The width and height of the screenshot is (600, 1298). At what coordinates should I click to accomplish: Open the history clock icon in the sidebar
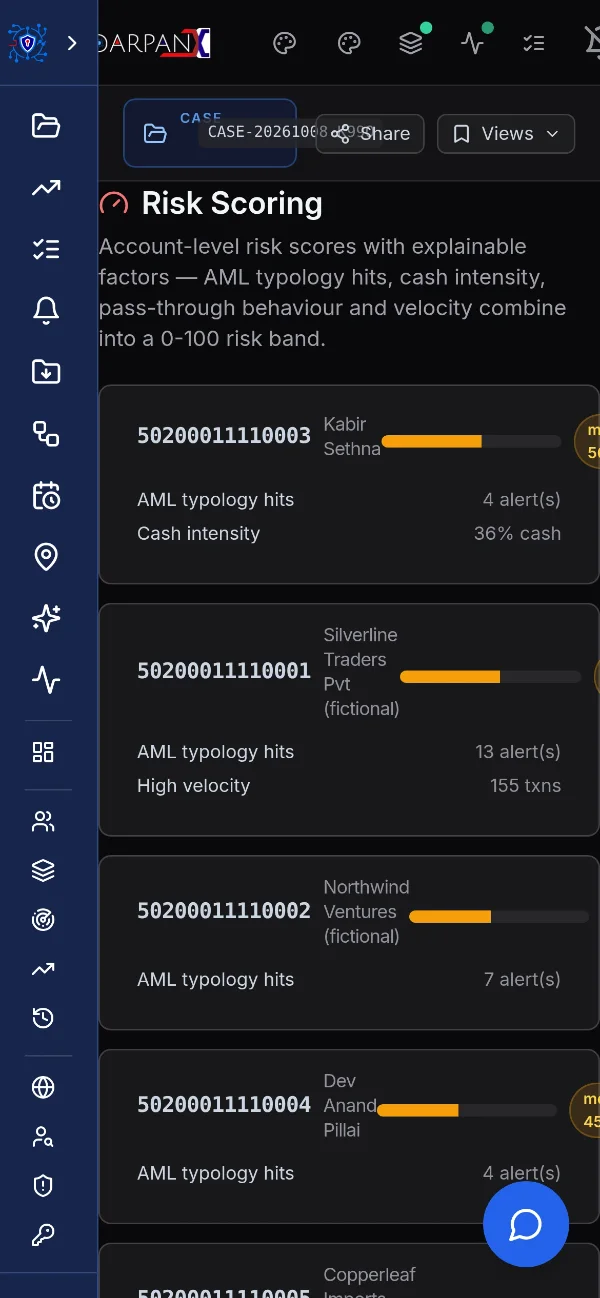click(x=43, y=1018)
